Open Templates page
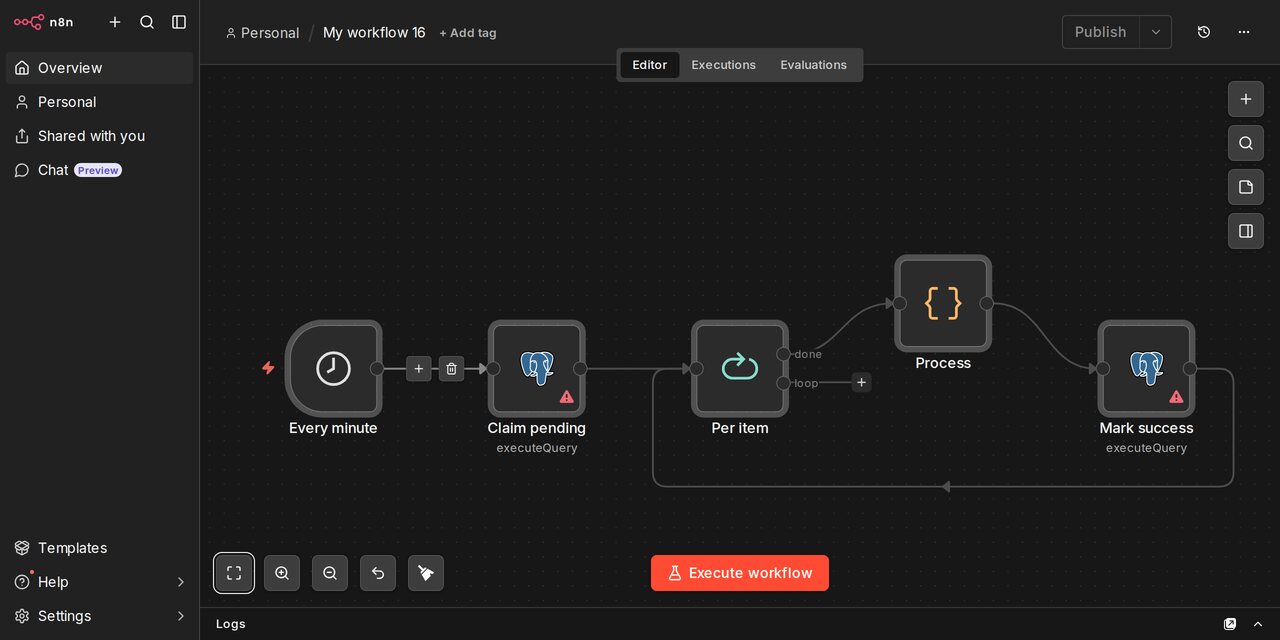Screen dimensions: 1280x640 pos(99,548)
